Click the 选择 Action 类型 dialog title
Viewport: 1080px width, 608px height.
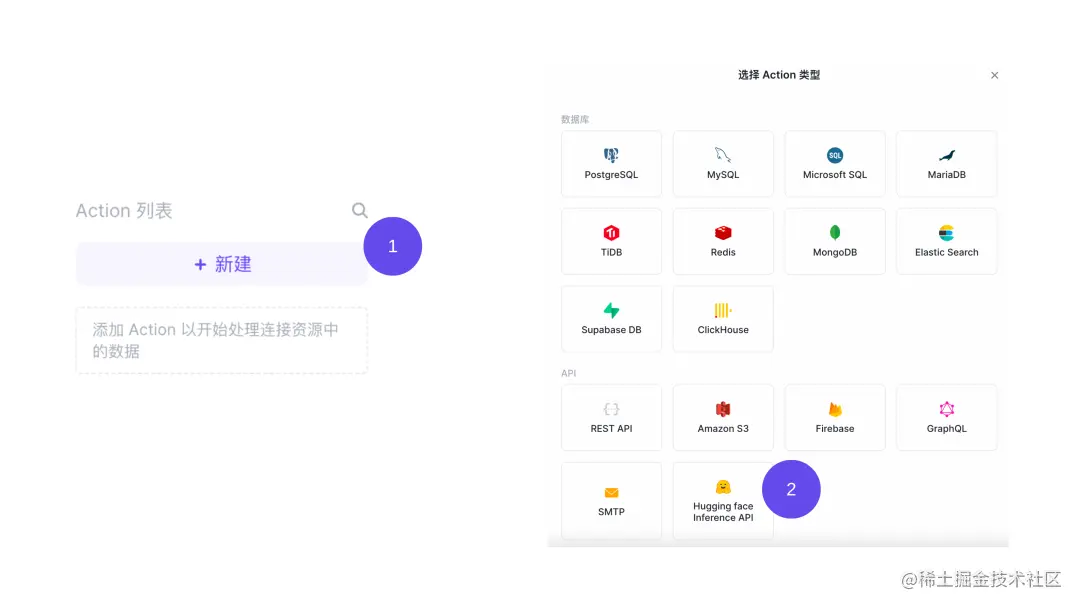[779, 75]
